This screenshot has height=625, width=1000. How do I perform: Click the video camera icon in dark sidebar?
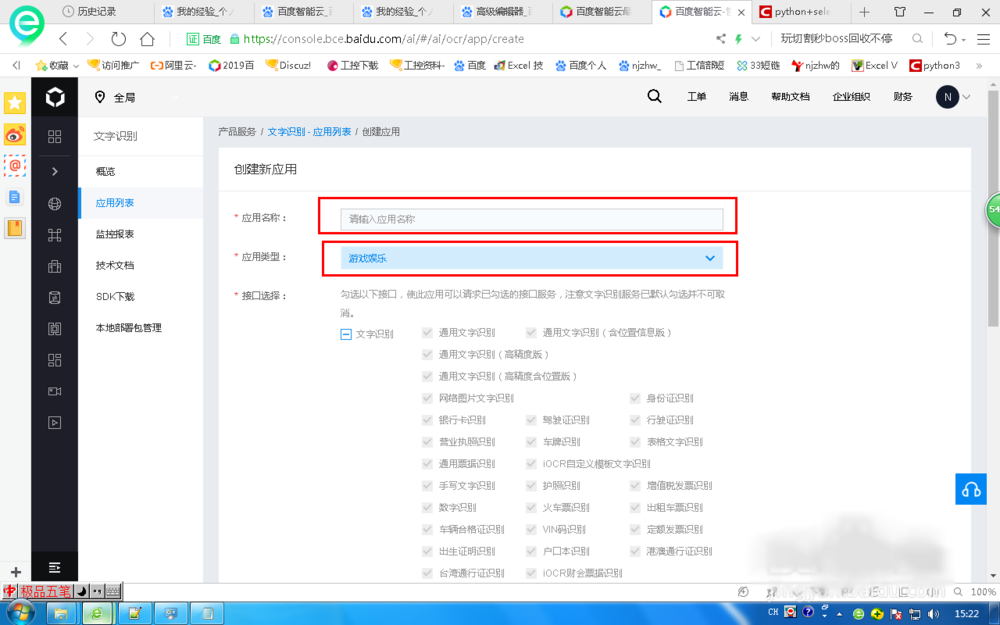click(55, 391)
